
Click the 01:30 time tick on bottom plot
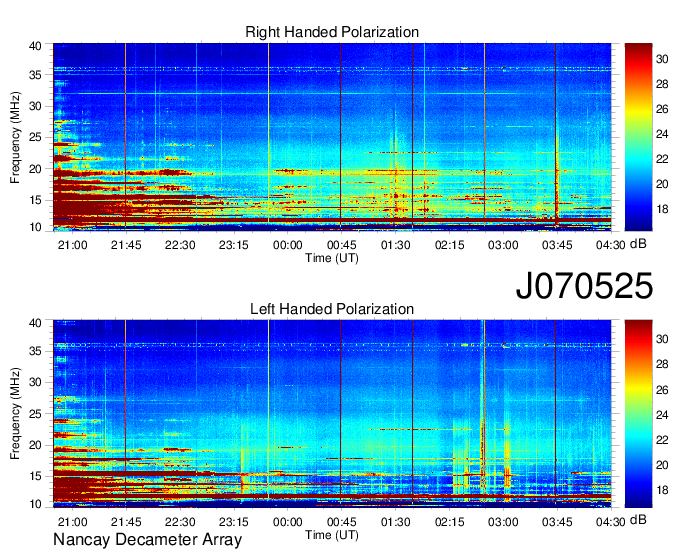tap(396, 522)
